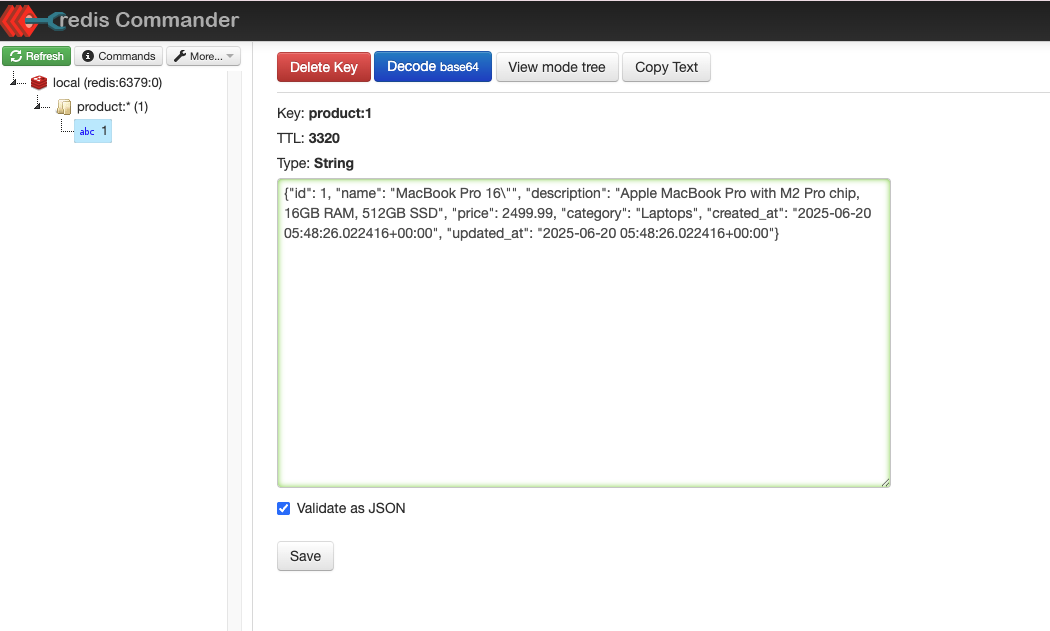Click the textarea resize handle
The height and width of the screenshot is (631, 1050).
click(885, 482)
